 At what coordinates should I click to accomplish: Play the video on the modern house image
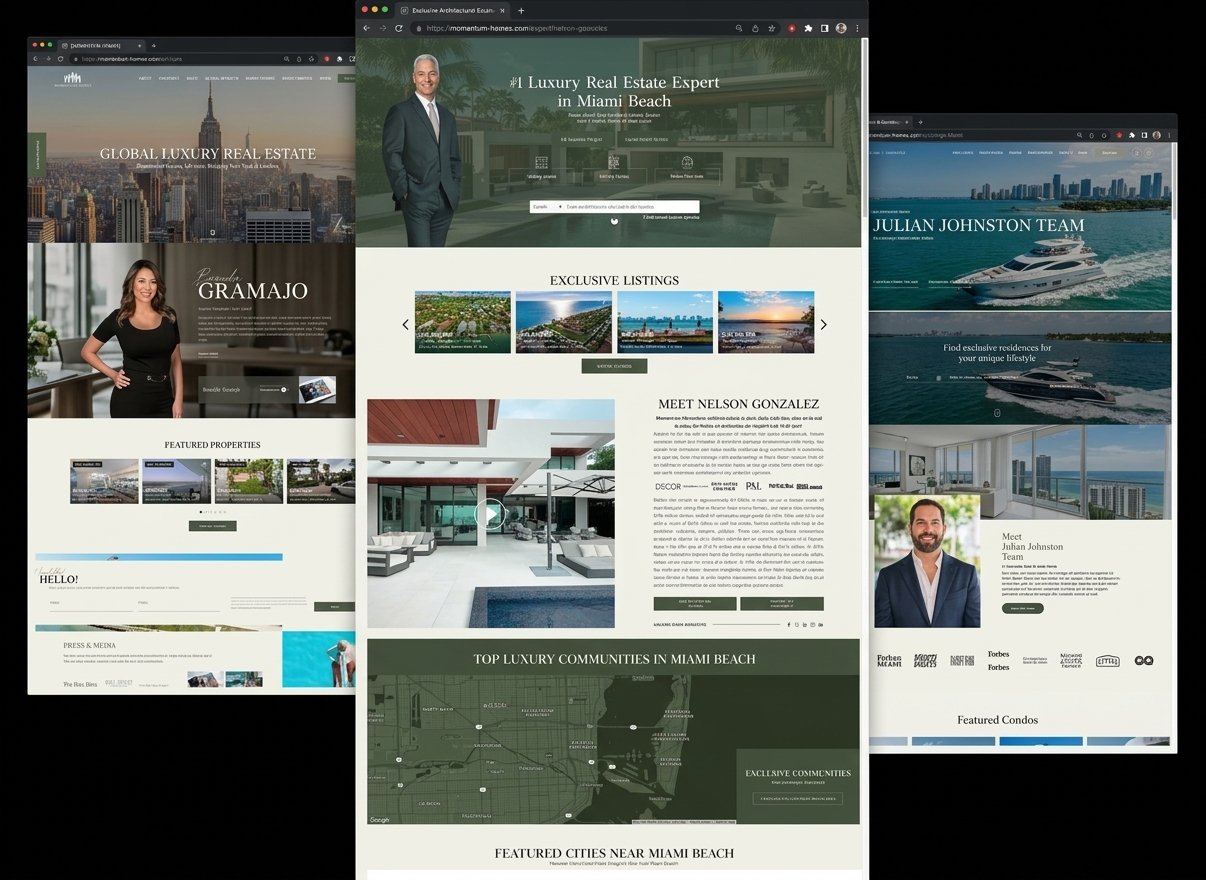[490, 514]
